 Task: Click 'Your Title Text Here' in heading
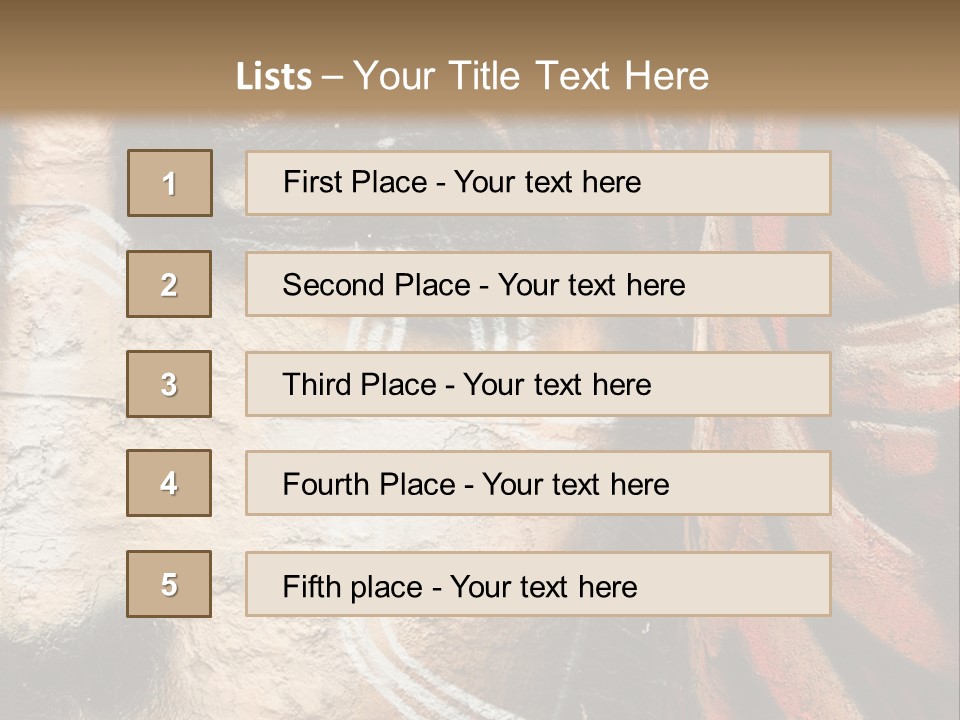(531, 77)
